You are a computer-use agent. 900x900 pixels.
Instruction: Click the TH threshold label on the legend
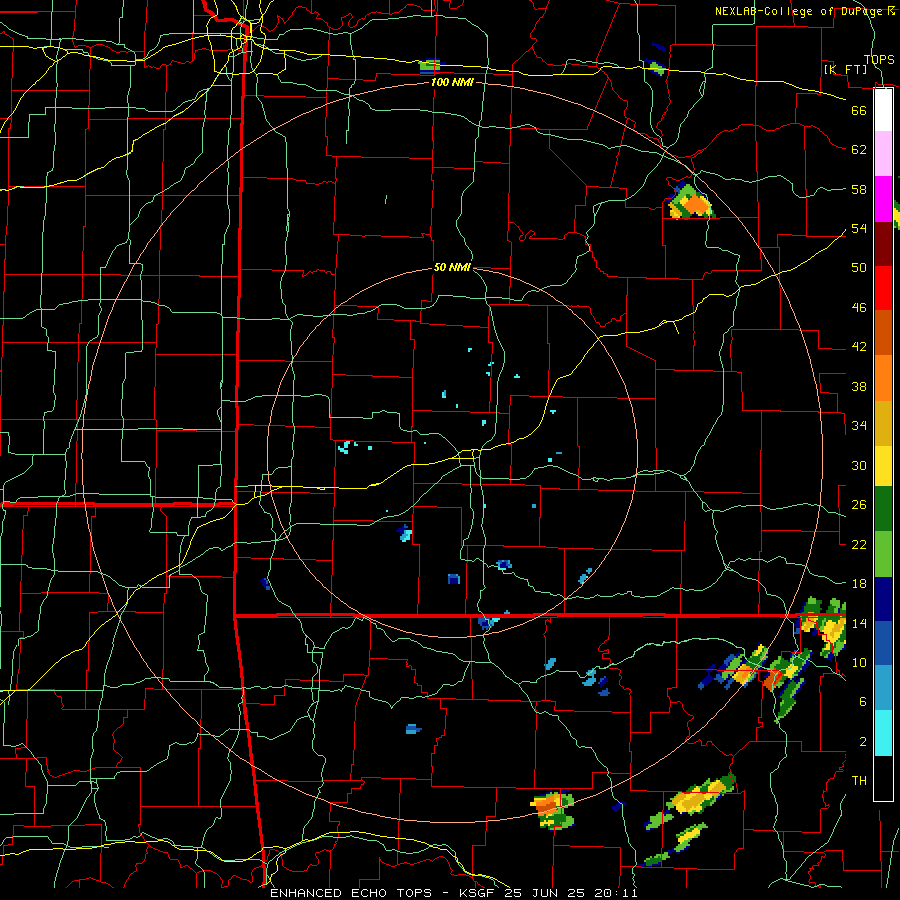click(859, 781)
